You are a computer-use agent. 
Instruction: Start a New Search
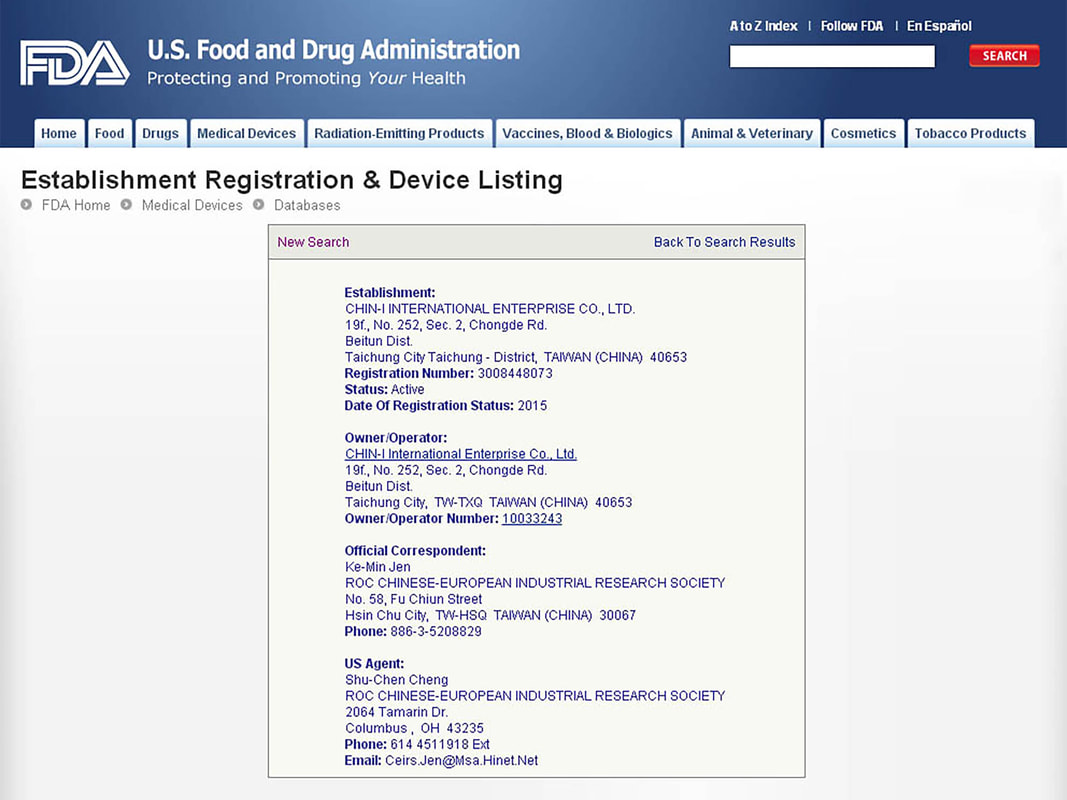pyautogui.click(x=313, y=242)
